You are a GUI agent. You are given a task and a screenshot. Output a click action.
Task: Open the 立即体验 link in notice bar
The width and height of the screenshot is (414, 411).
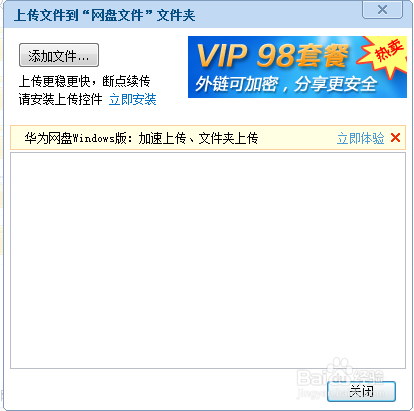360,138
